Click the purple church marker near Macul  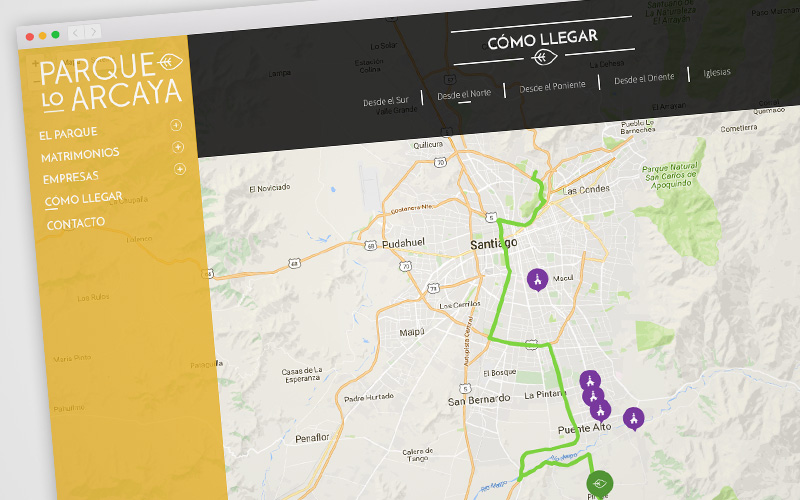(537, 279)
